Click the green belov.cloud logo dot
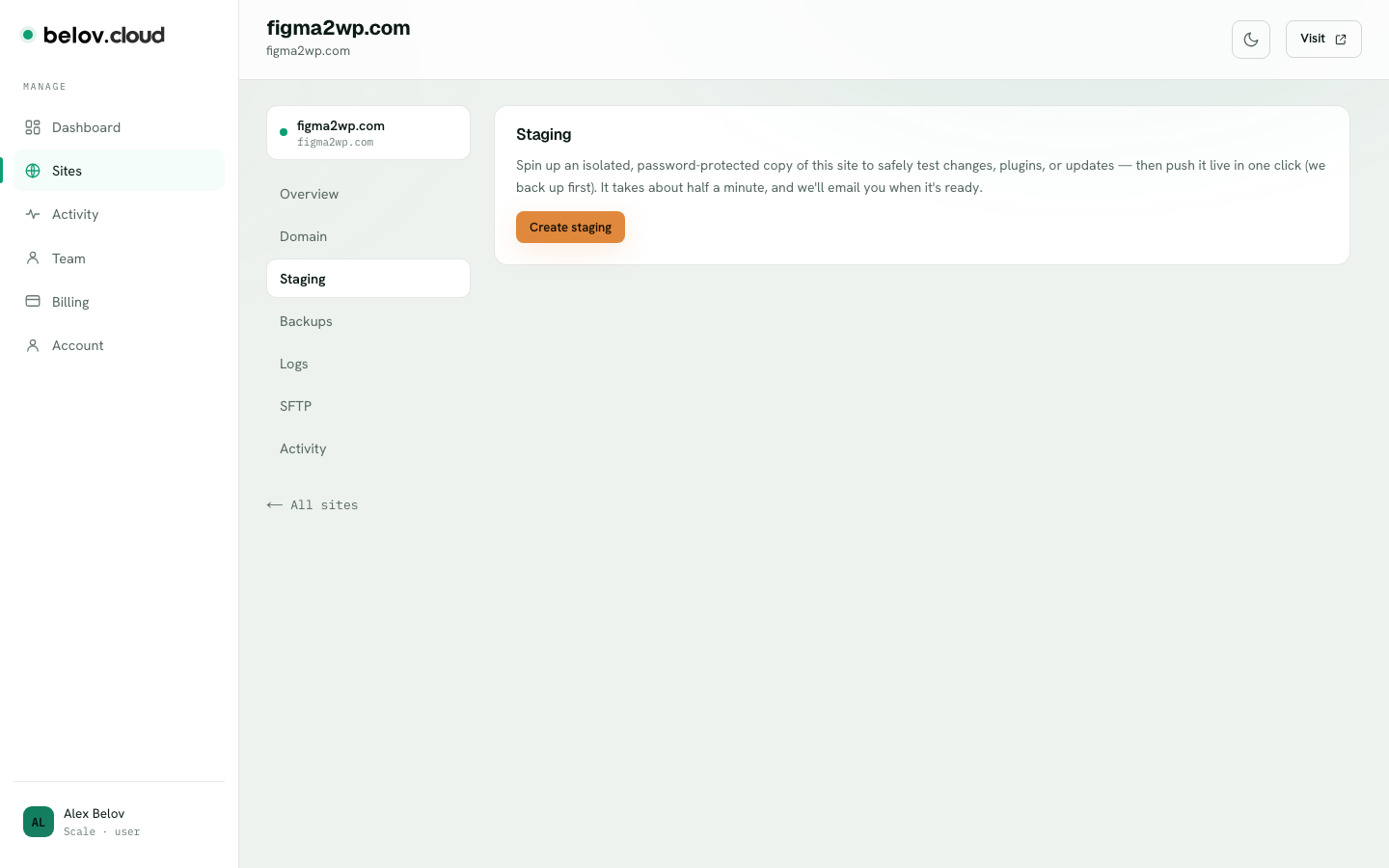The image size is (1389, 868). point(28,35)
